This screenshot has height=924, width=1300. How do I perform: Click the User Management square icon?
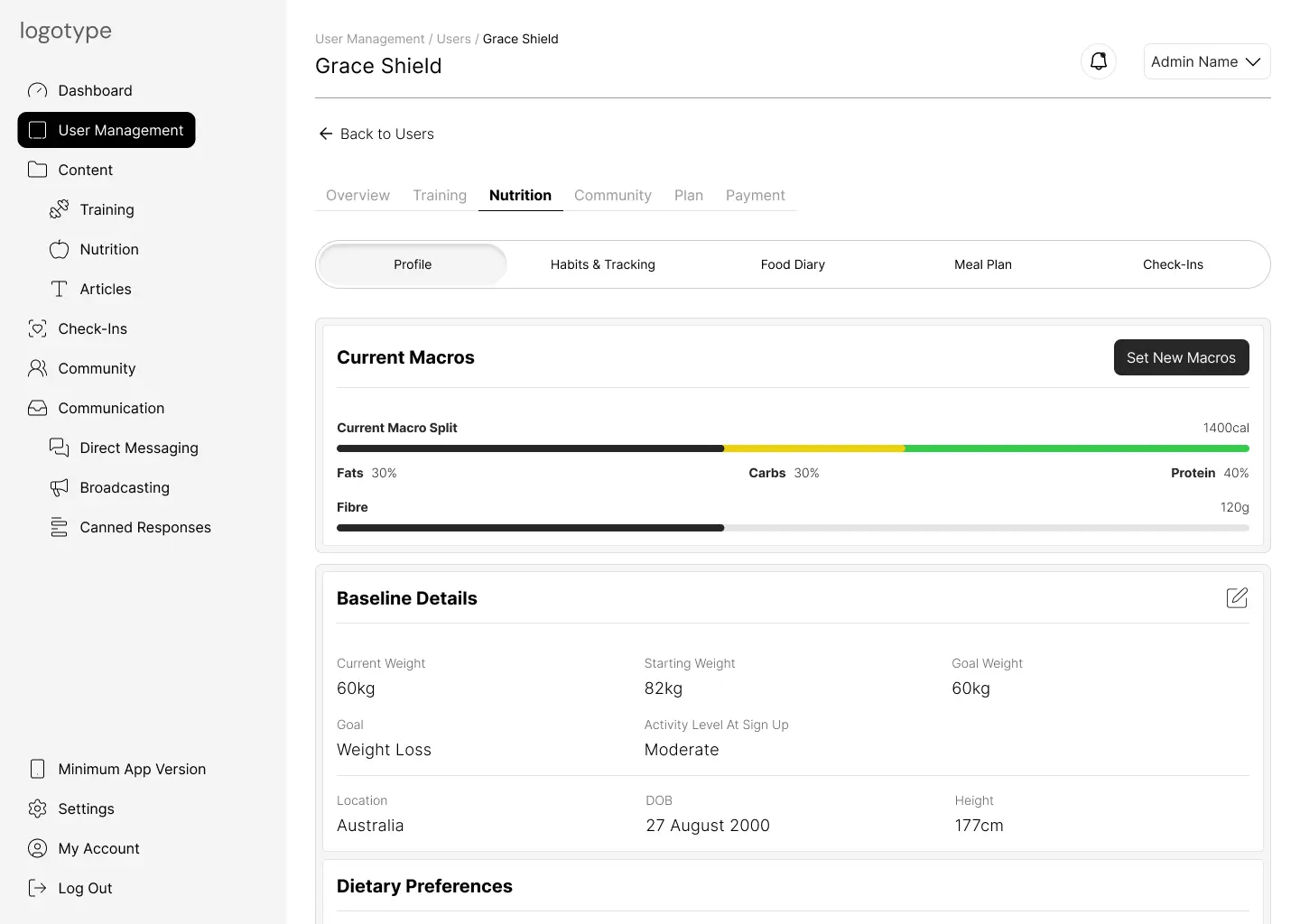[37, 130]
